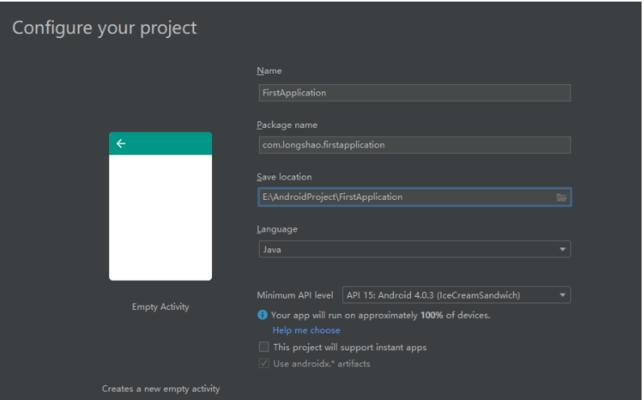Viewport: 644px width, 400px height.
Task: Click the folder browse icon in Save location
Action: coord(562,197)
